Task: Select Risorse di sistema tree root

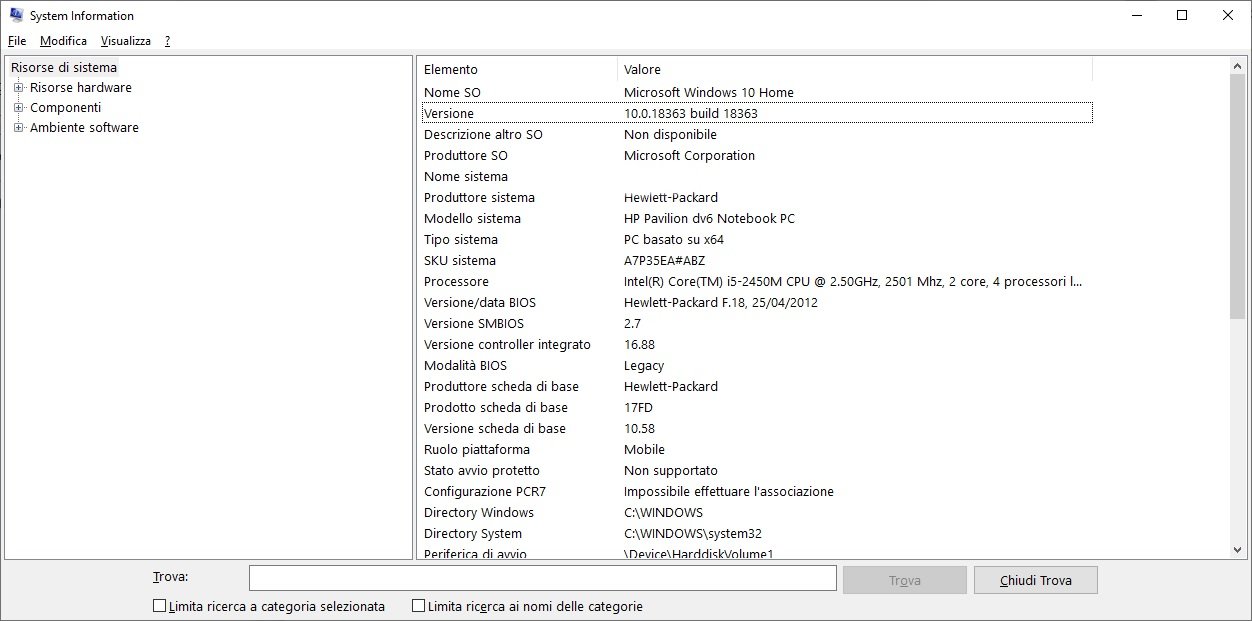Action: point(64,68)
